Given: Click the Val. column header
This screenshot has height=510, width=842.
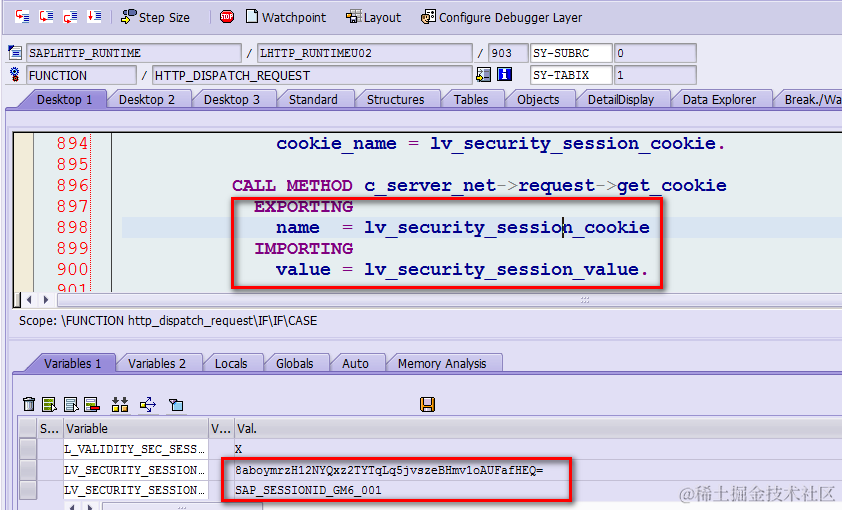Looking at the screenshot, I should pyautogui.click(x=538, y=428).
